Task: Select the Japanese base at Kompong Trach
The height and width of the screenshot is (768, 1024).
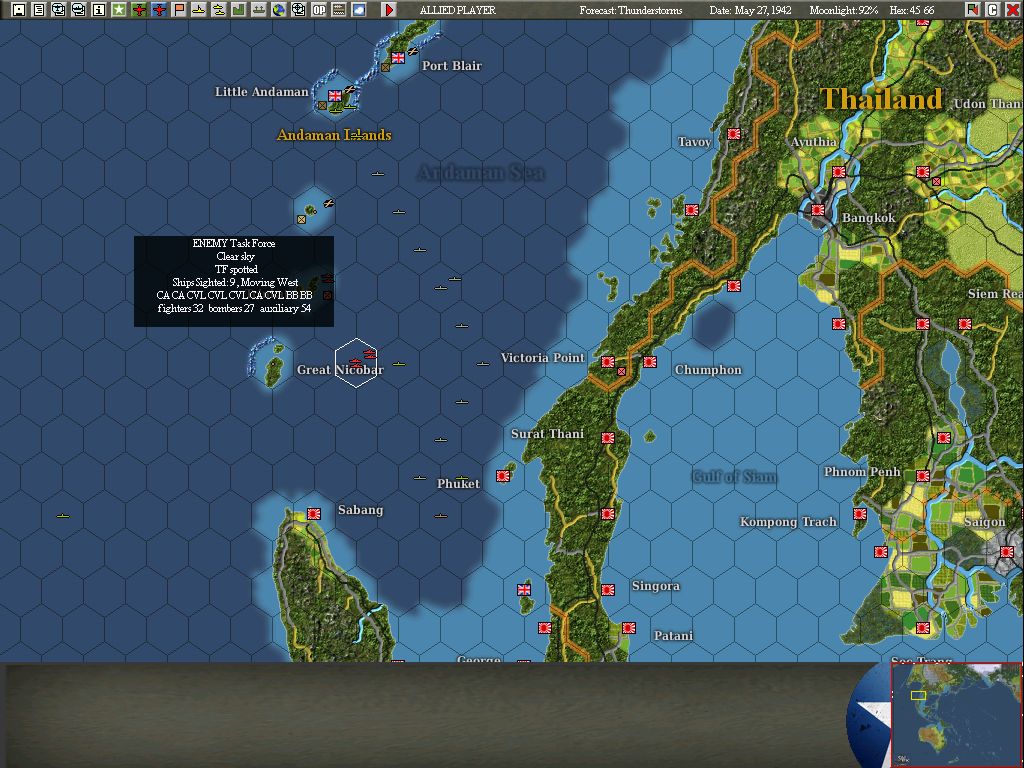Action: point(860,514)
